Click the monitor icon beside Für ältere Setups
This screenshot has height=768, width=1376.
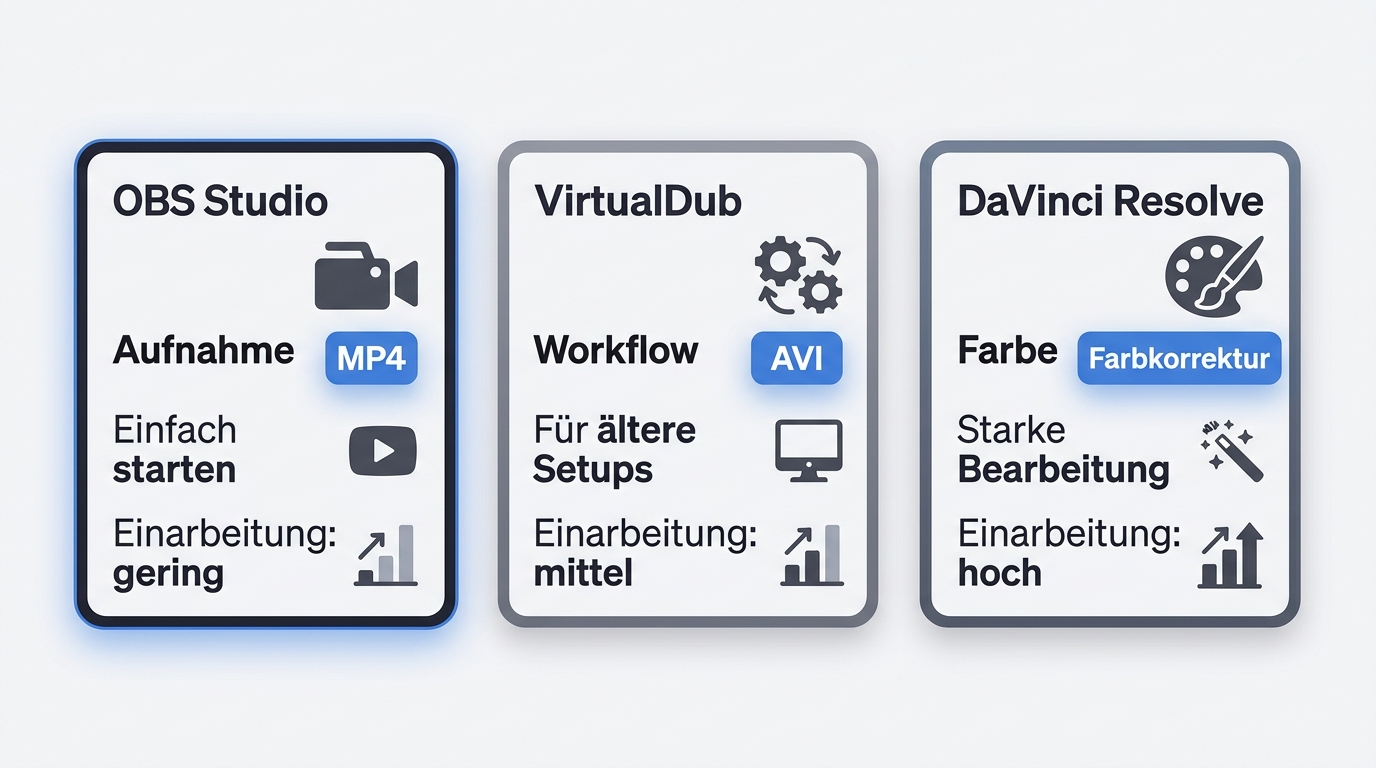[809, 451]
